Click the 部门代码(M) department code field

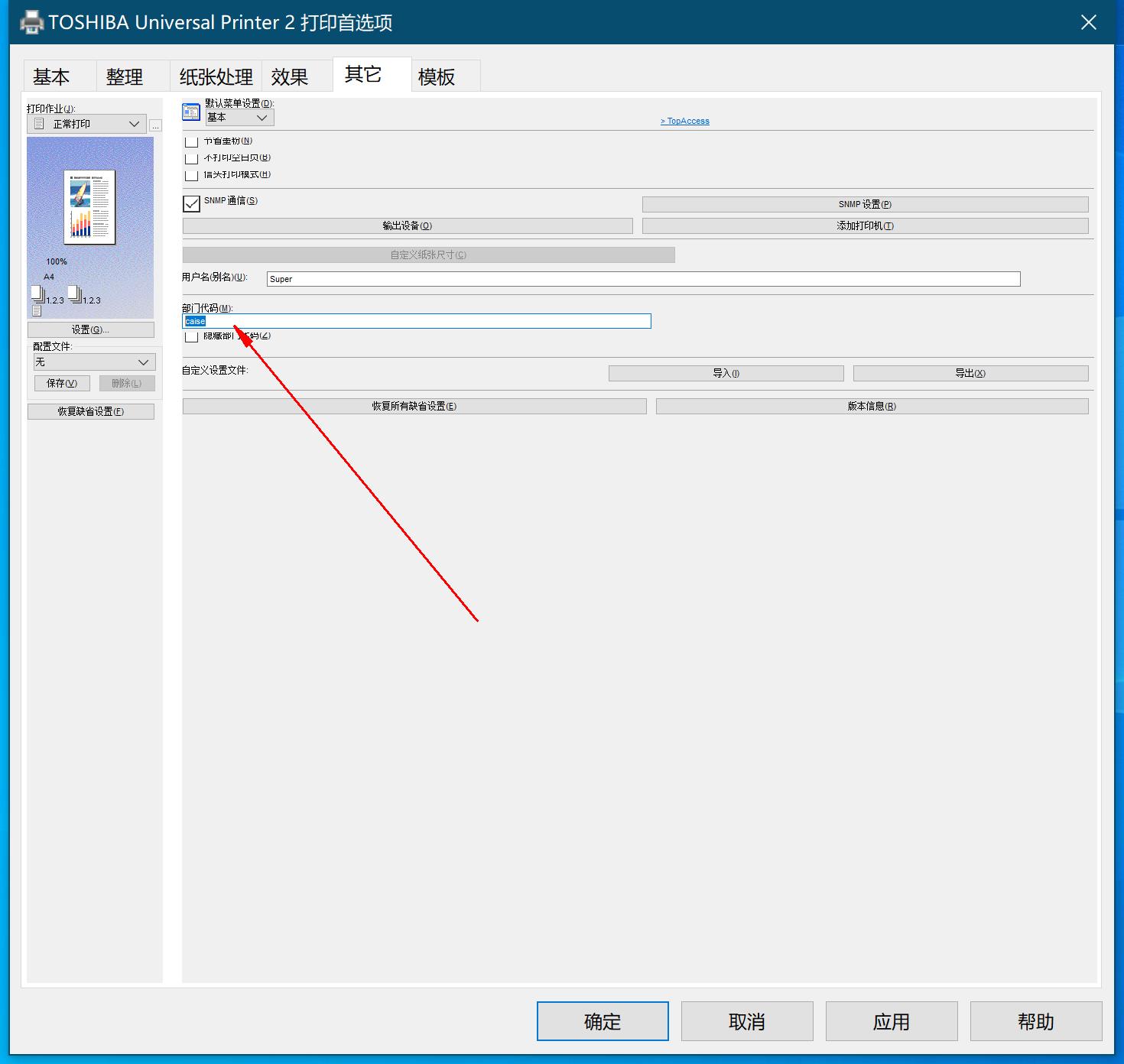point(417,321)
